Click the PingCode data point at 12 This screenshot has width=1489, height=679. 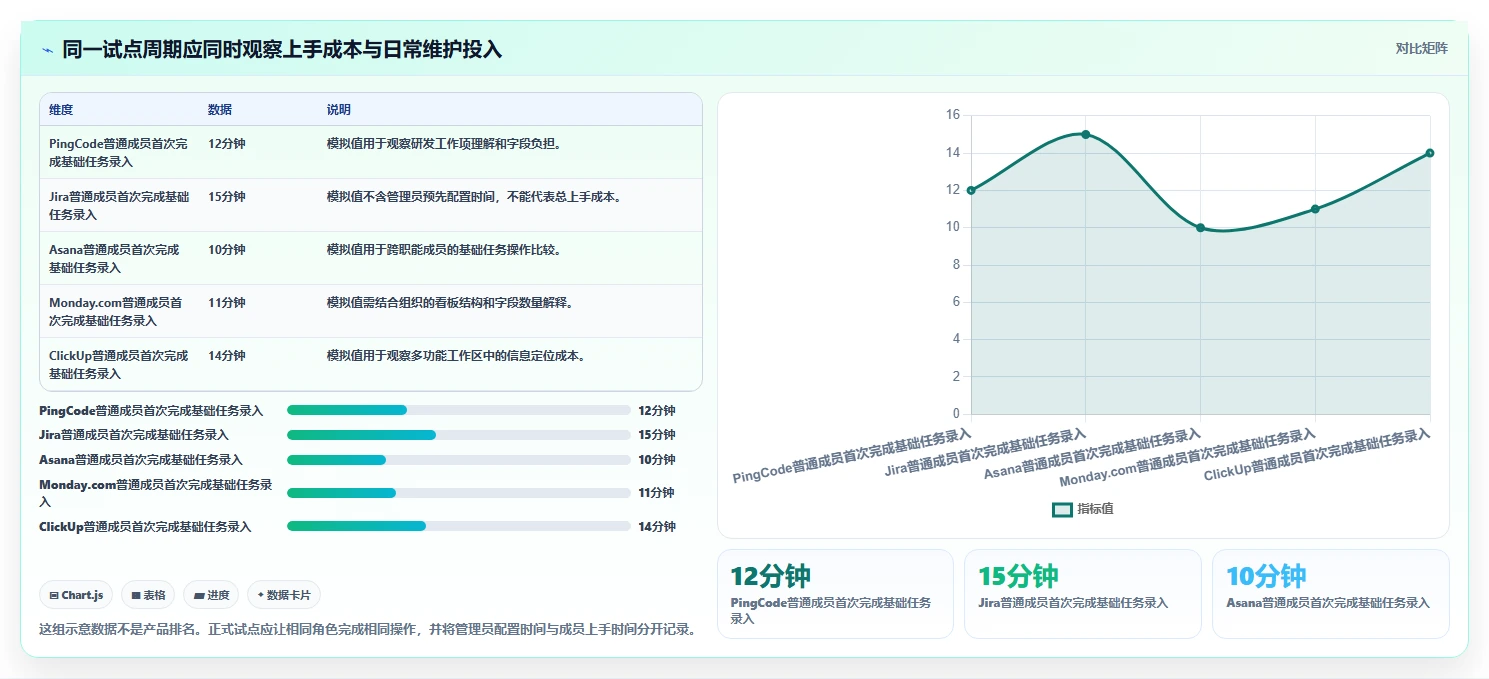pos(971,190)
